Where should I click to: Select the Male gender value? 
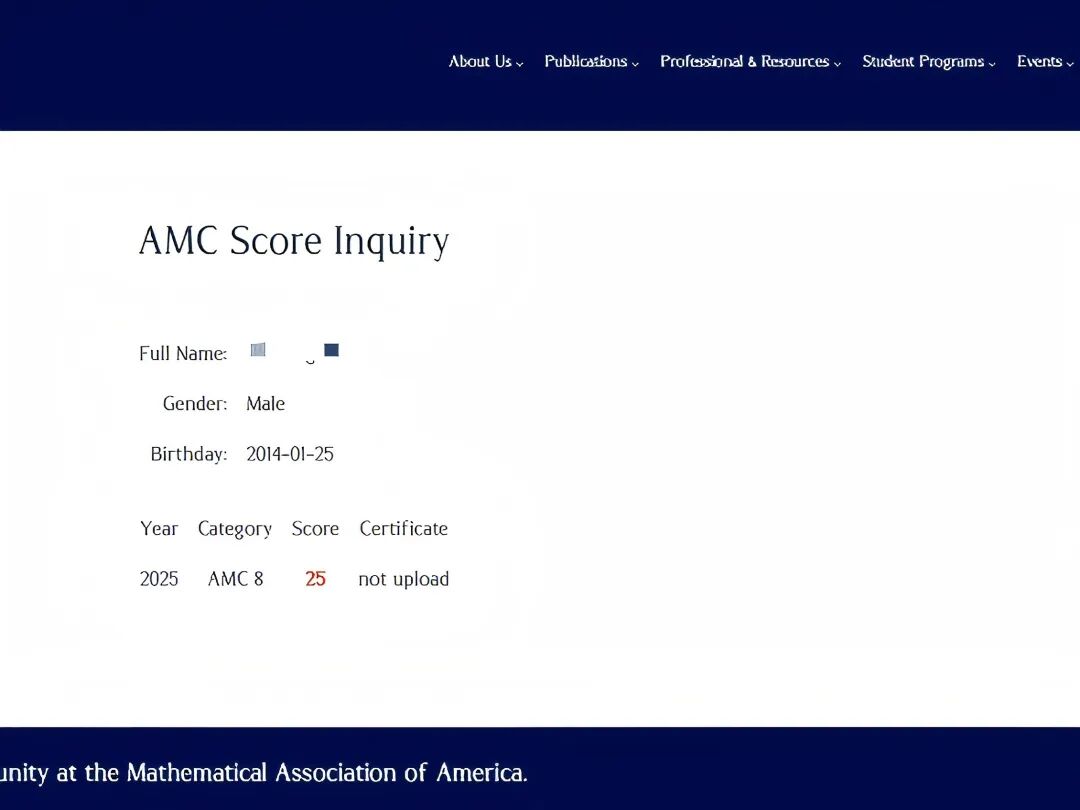(x=265, y=404)
